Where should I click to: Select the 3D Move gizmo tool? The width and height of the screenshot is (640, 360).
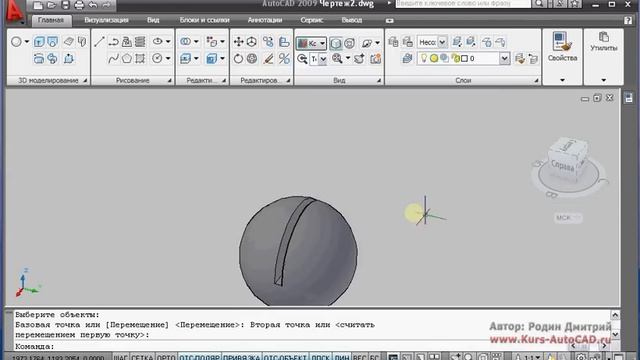pos(252,42)
